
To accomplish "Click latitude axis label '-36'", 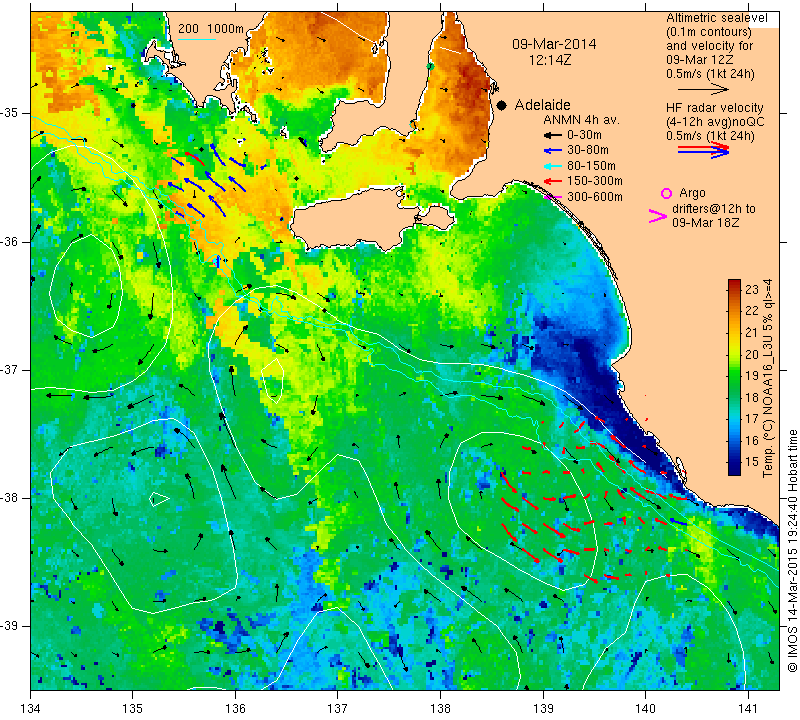I will click(x=10, y=241).
